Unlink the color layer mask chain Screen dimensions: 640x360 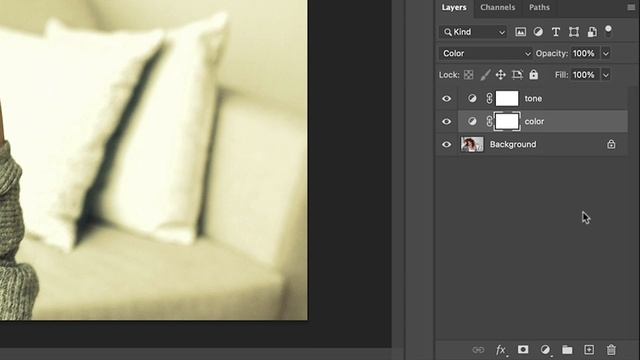point(489,121)
